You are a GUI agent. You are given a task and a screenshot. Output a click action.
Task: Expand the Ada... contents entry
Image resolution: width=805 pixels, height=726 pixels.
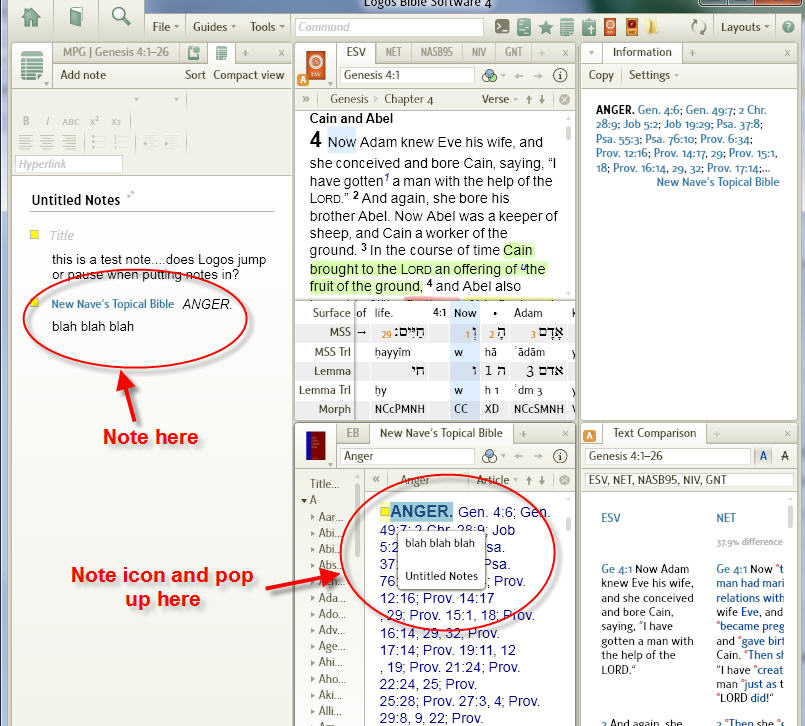pos(313,598)
